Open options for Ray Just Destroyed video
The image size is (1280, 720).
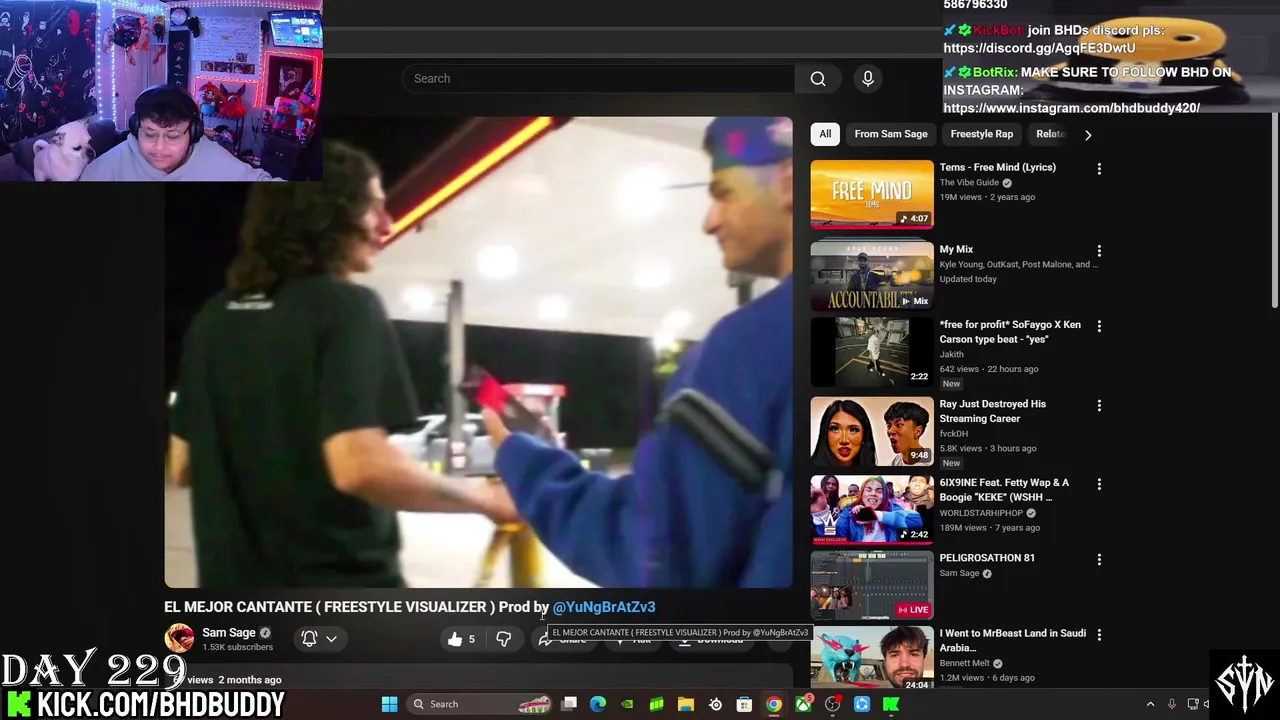pyautogui.click(x=1099, y=406)
